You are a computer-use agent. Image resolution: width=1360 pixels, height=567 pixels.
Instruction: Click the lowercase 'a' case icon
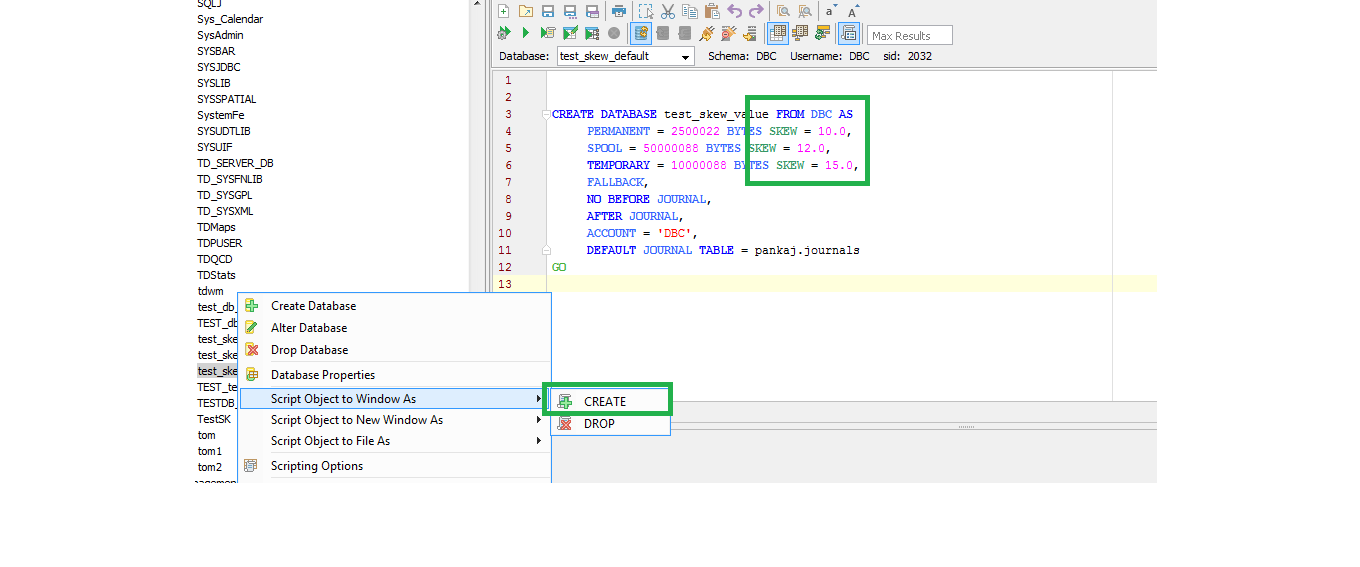830,11
